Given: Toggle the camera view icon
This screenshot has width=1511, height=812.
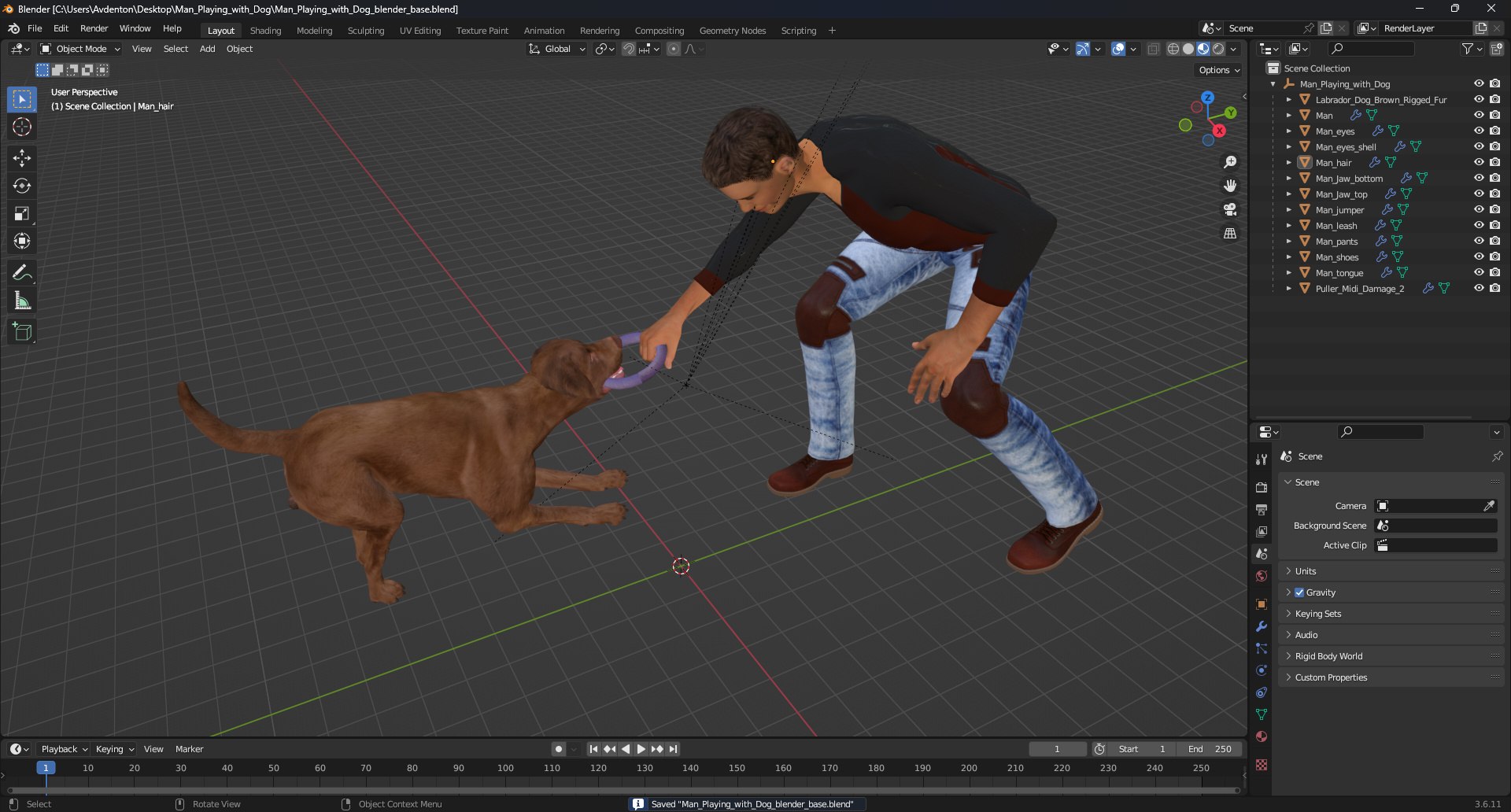Looking at the screenshot, I should pos(1230,209).
